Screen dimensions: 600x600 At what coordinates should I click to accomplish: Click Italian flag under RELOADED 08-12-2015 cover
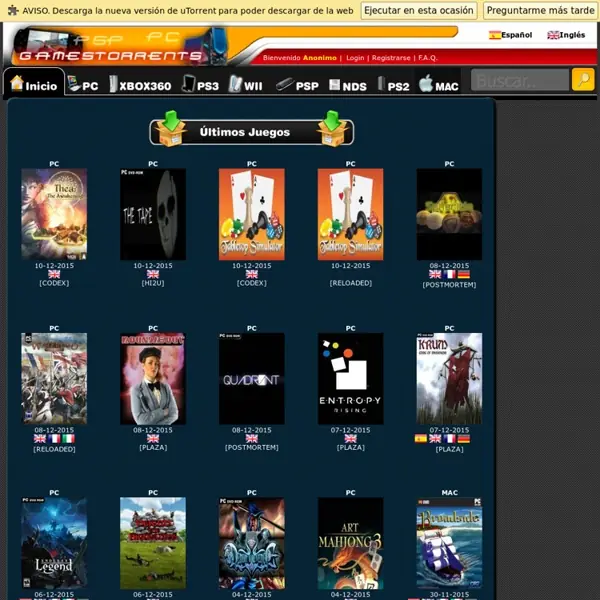pos(68,439)
